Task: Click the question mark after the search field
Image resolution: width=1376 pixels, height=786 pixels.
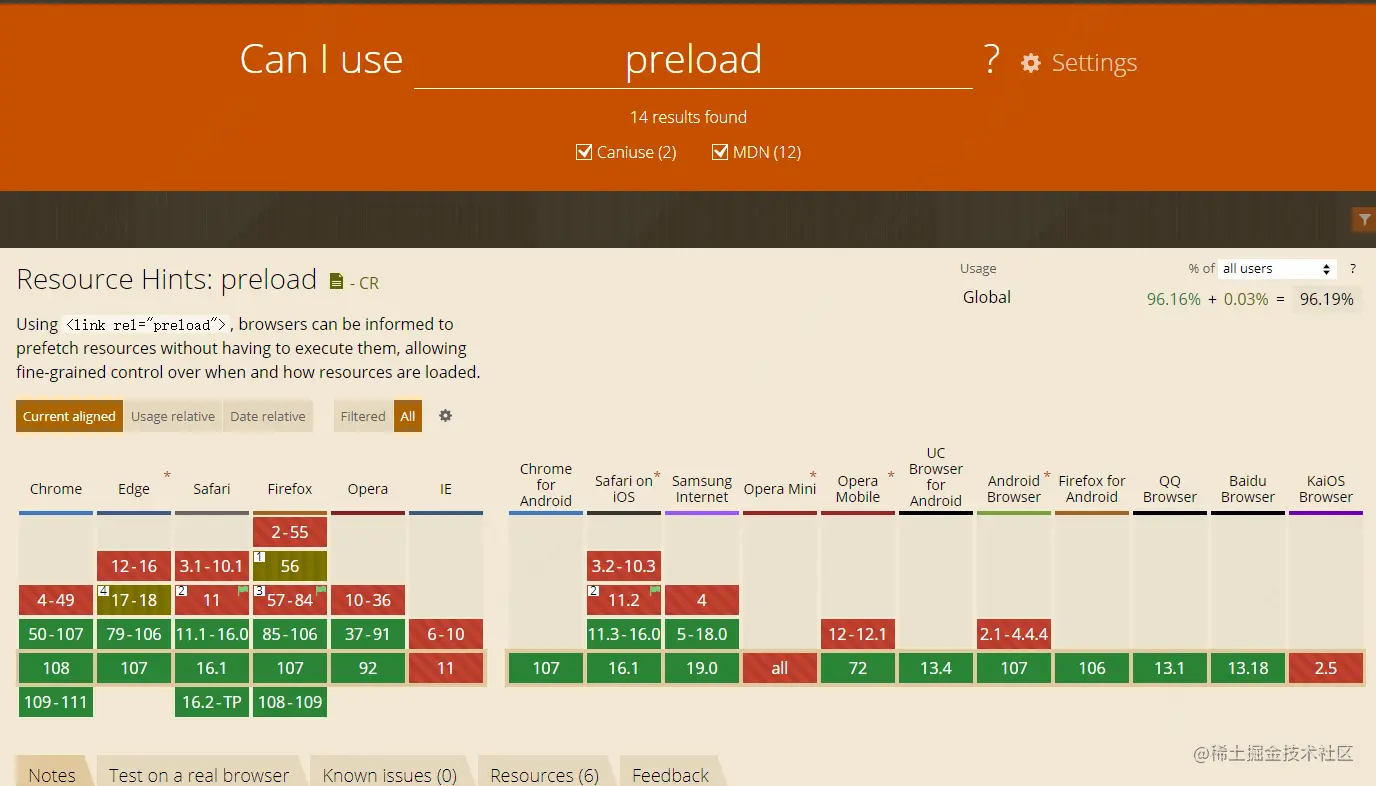Action: click(991, 60)
